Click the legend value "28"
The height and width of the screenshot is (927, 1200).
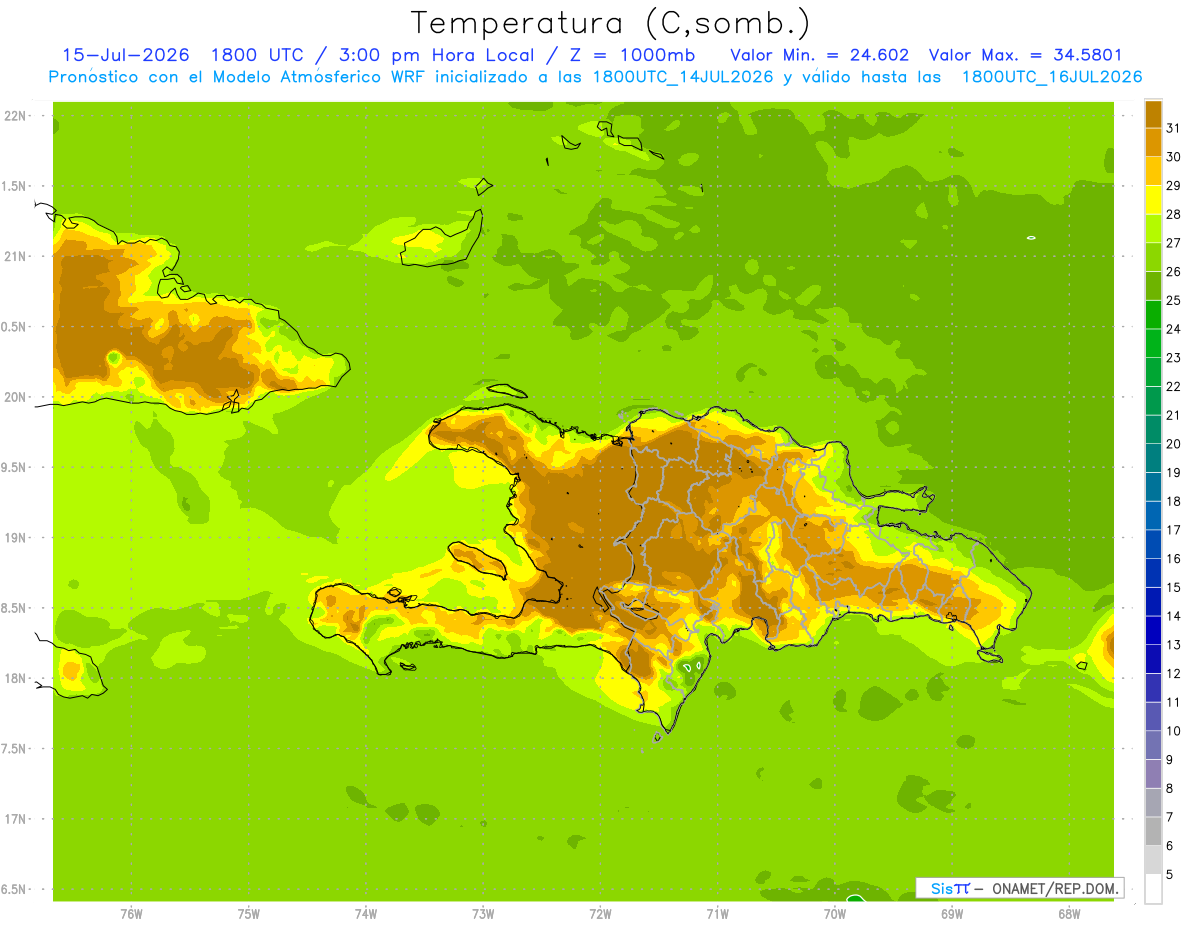coord(1173,214)
